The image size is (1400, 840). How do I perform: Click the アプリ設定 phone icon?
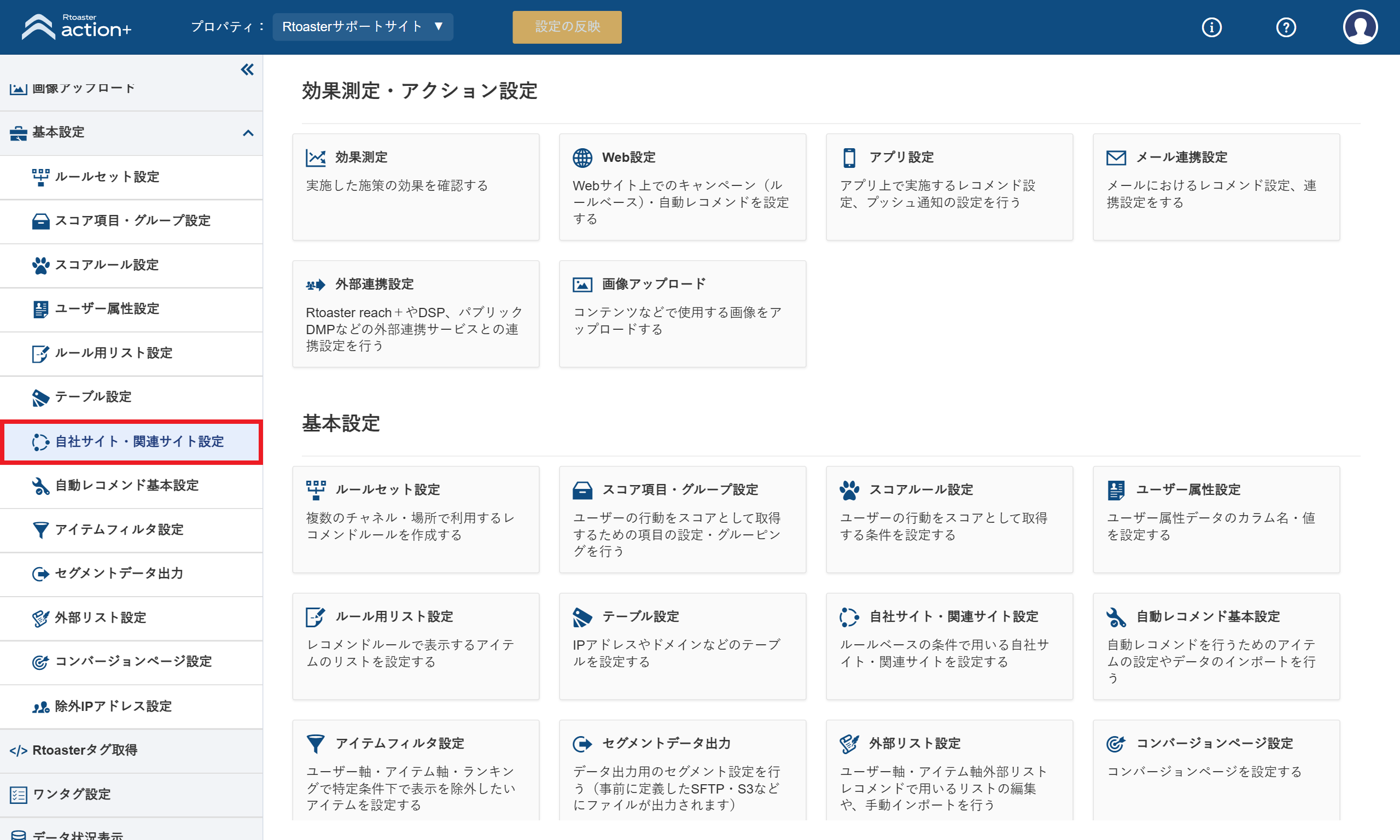(x=849, y=157)
